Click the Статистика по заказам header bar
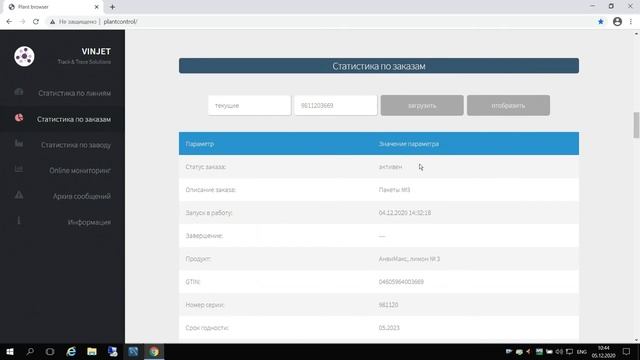 click(379, 66)
